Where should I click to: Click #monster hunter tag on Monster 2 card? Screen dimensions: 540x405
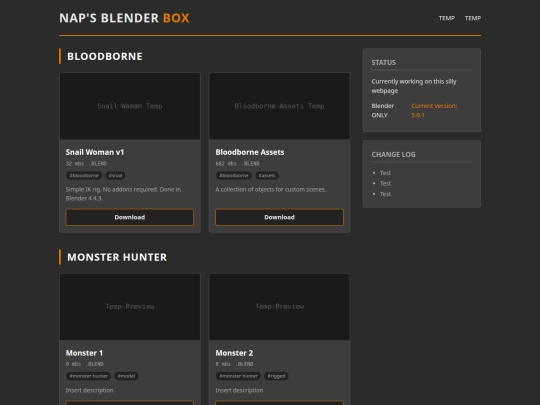pyautogui.click(x=238, y=376)
